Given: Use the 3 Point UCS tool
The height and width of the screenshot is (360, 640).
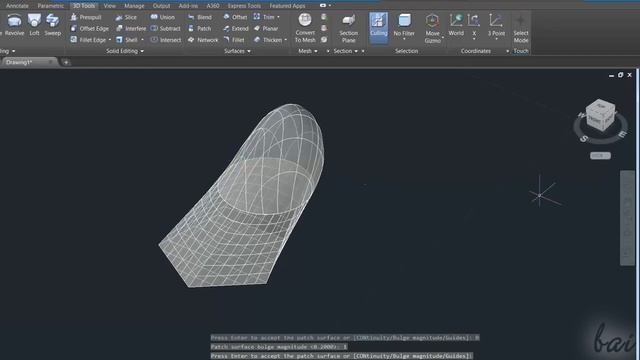Looking at the screenshot, I should [496, 25].
